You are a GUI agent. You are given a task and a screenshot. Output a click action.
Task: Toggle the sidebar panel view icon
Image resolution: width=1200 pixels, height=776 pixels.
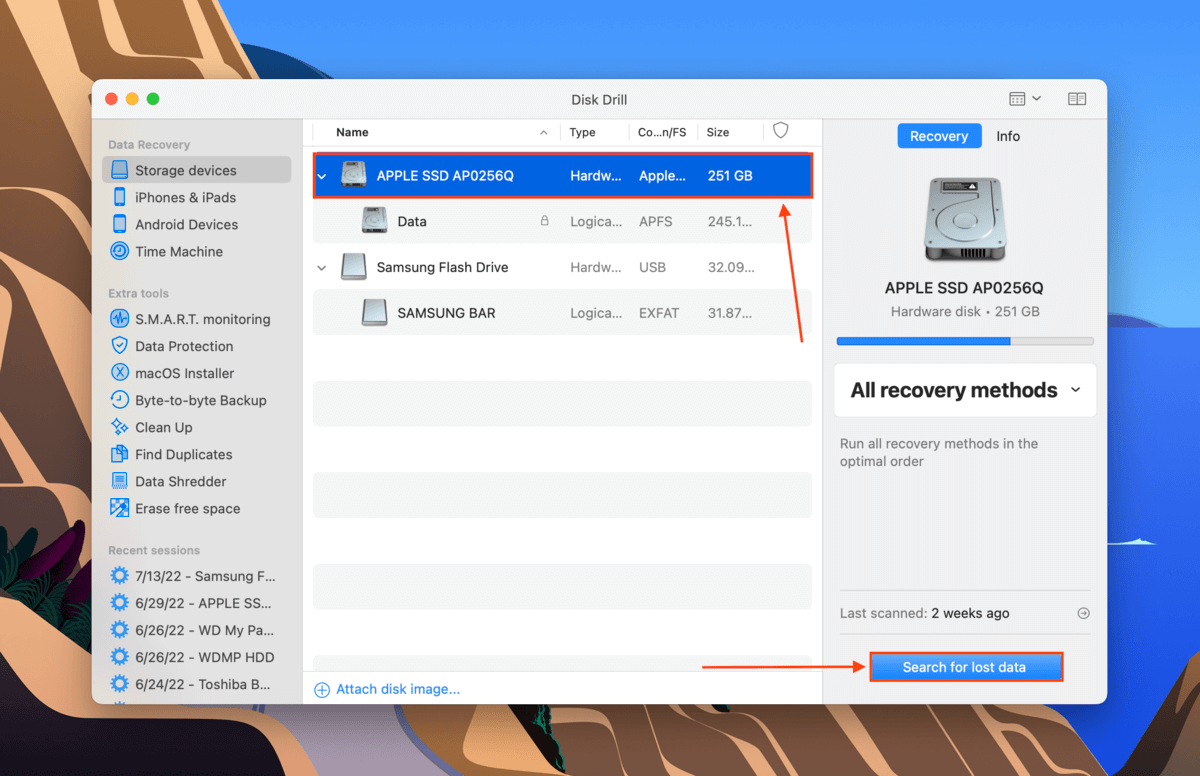[x=1077, y=99]
